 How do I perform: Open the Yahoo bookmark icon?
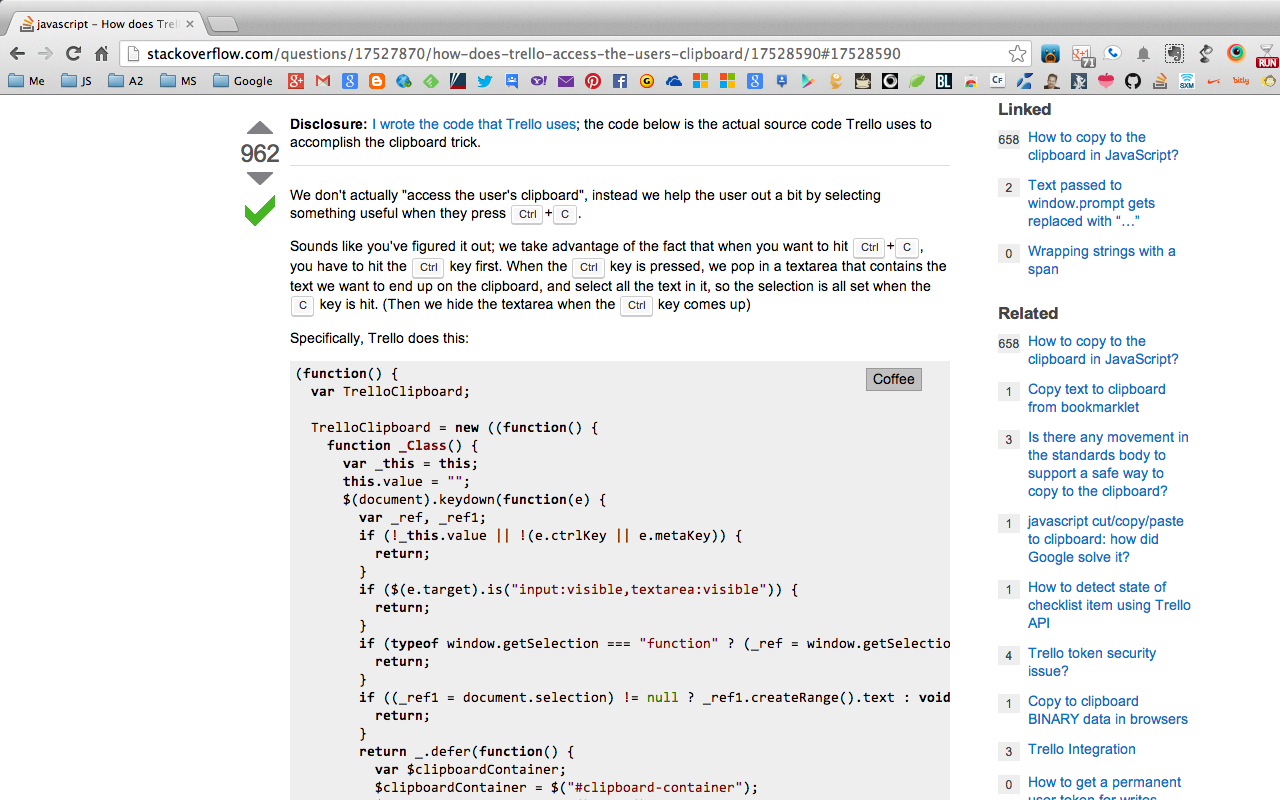[539, 81]
